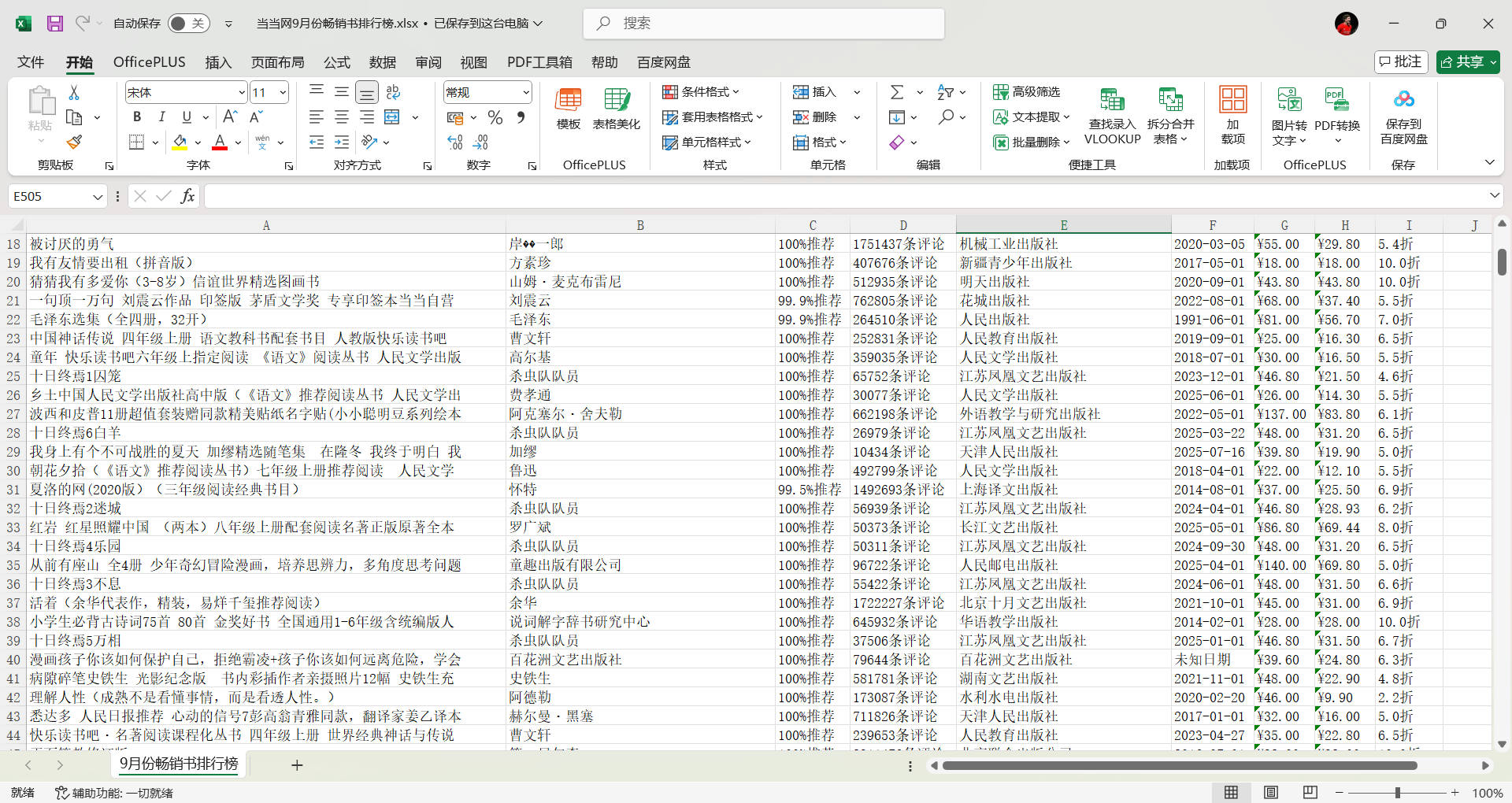Screen dimensions: 1512x803
Task: Toggle bold formatting
Action: pos(137,117)
